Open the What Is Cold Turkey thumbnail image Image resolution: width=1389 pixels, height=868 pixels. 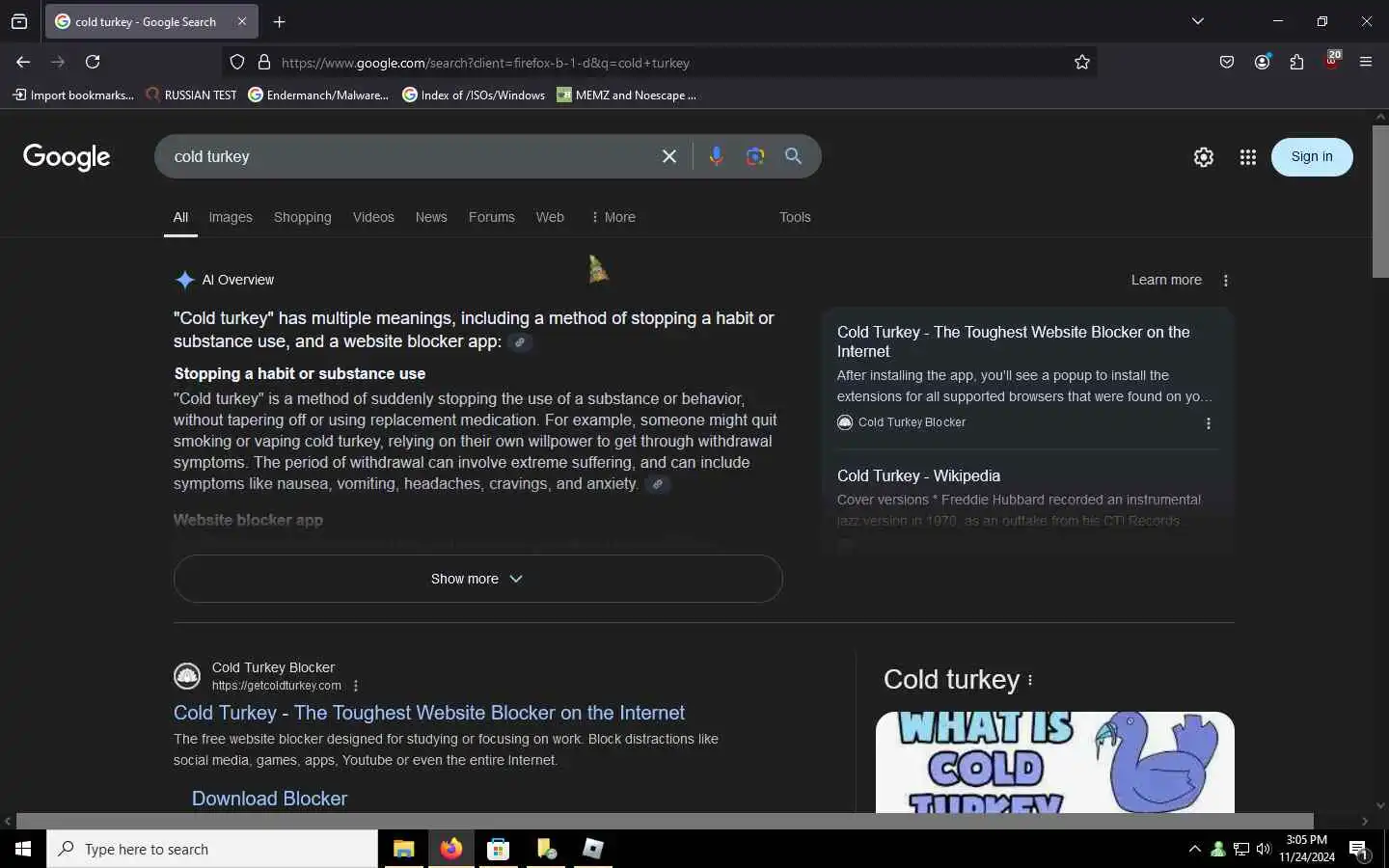pyautogui.click(x=1055, y=762)
